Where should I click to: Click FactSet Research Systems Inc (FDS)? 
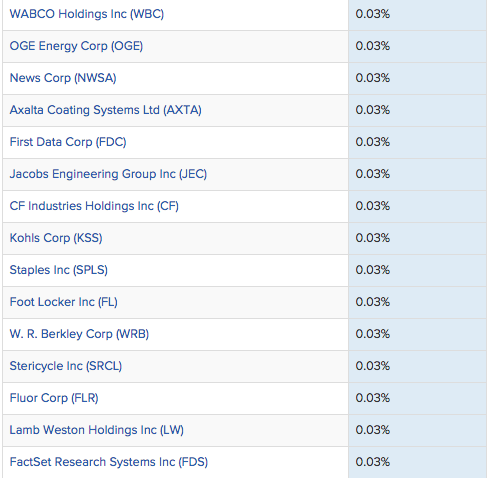(109, 462)
